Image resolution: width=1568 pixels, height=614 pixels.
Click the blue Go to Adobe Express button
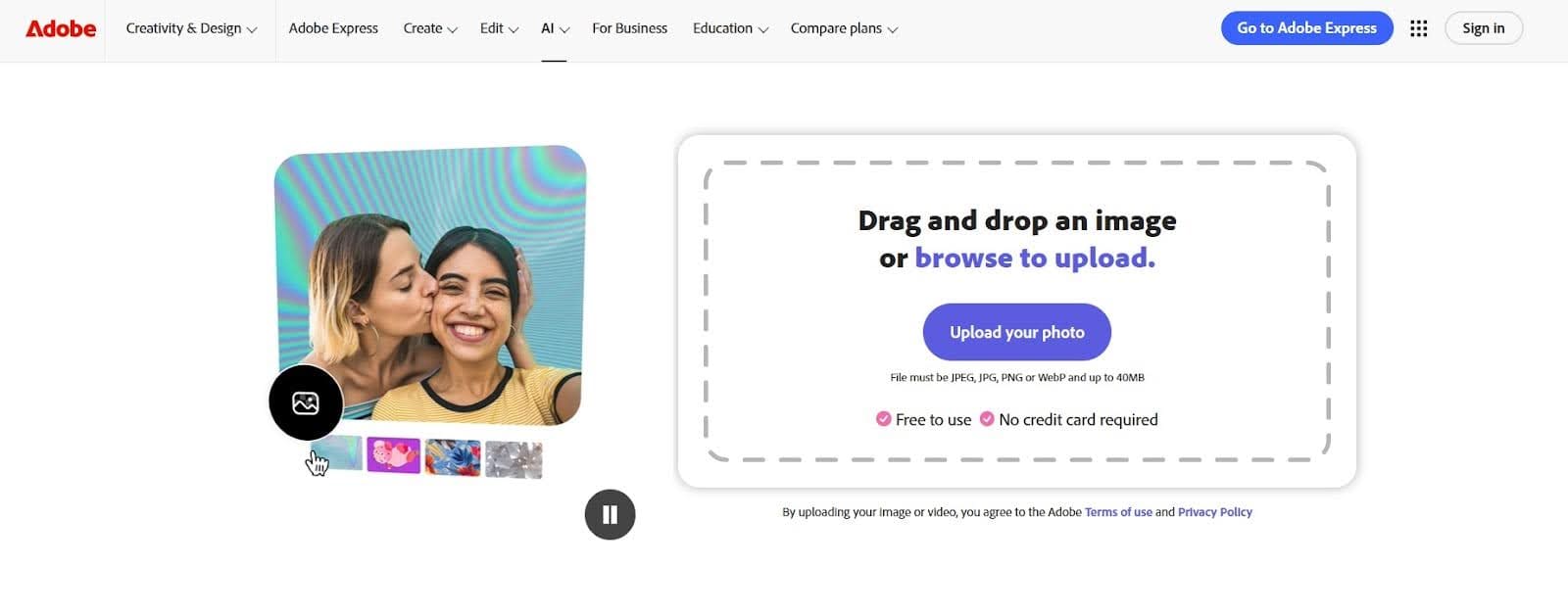pos(1306,28)
